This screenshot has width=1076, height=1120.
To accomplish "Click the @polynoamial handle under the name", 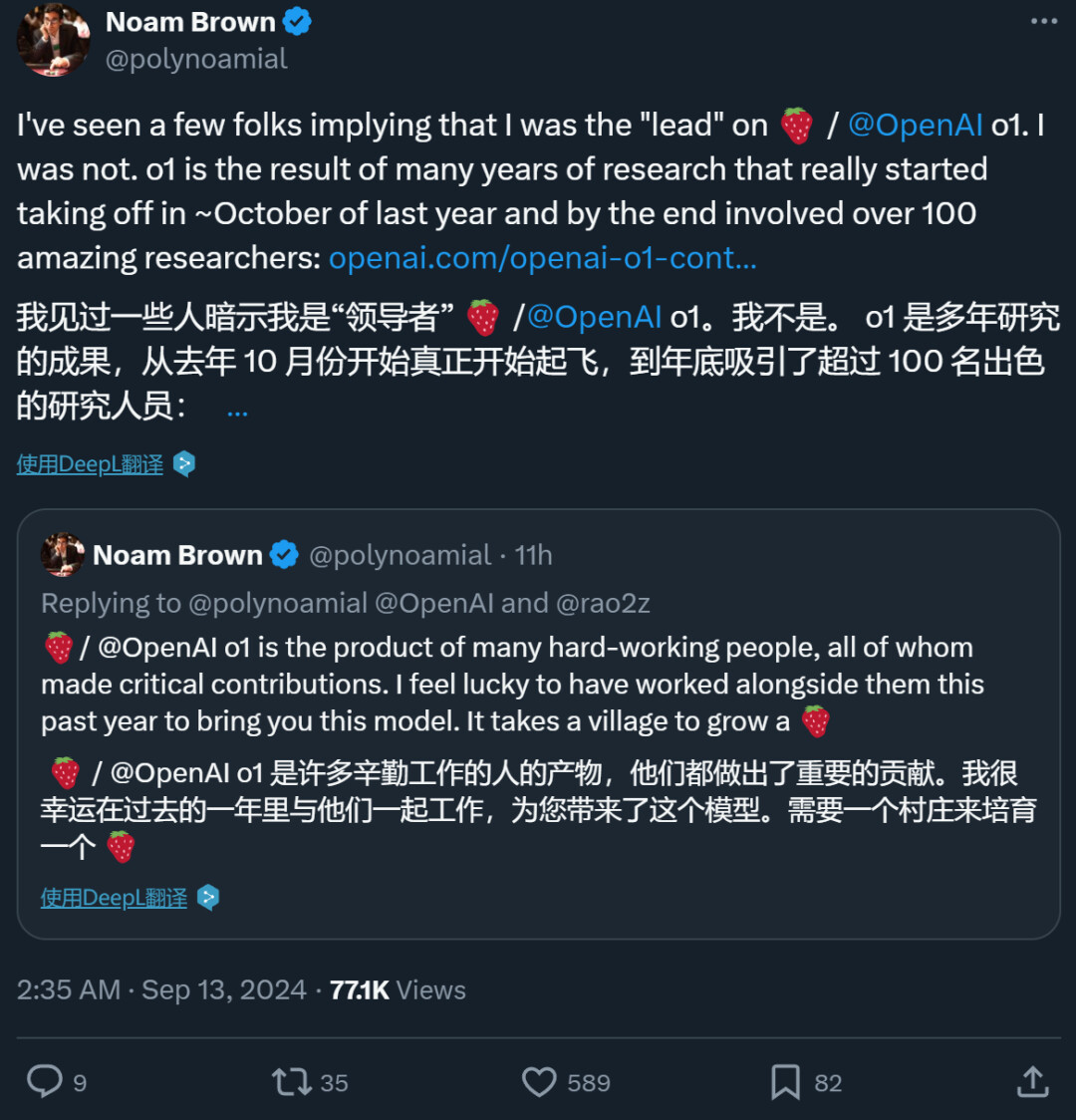I will tap(196, 60).
